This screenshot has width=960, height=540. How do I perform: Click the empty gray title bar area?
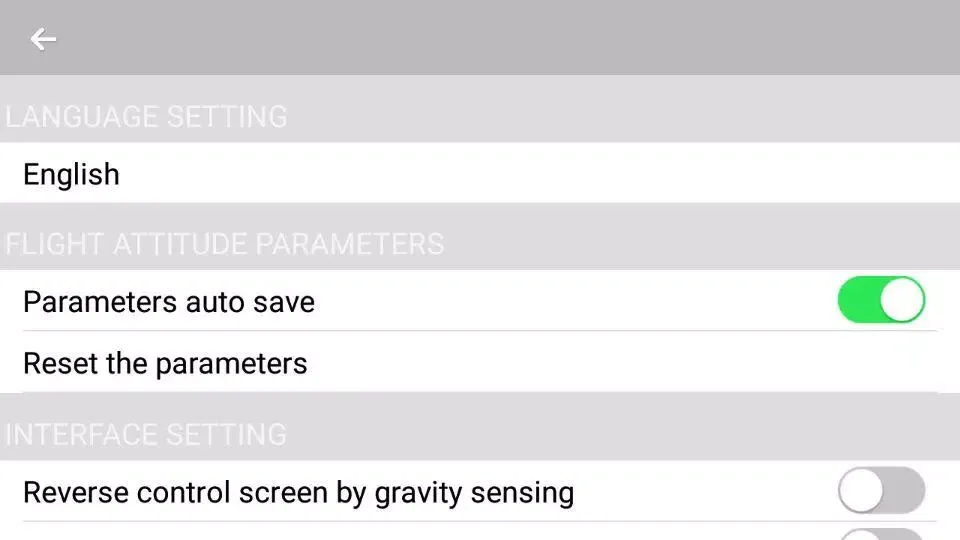[x=500, y=39]
